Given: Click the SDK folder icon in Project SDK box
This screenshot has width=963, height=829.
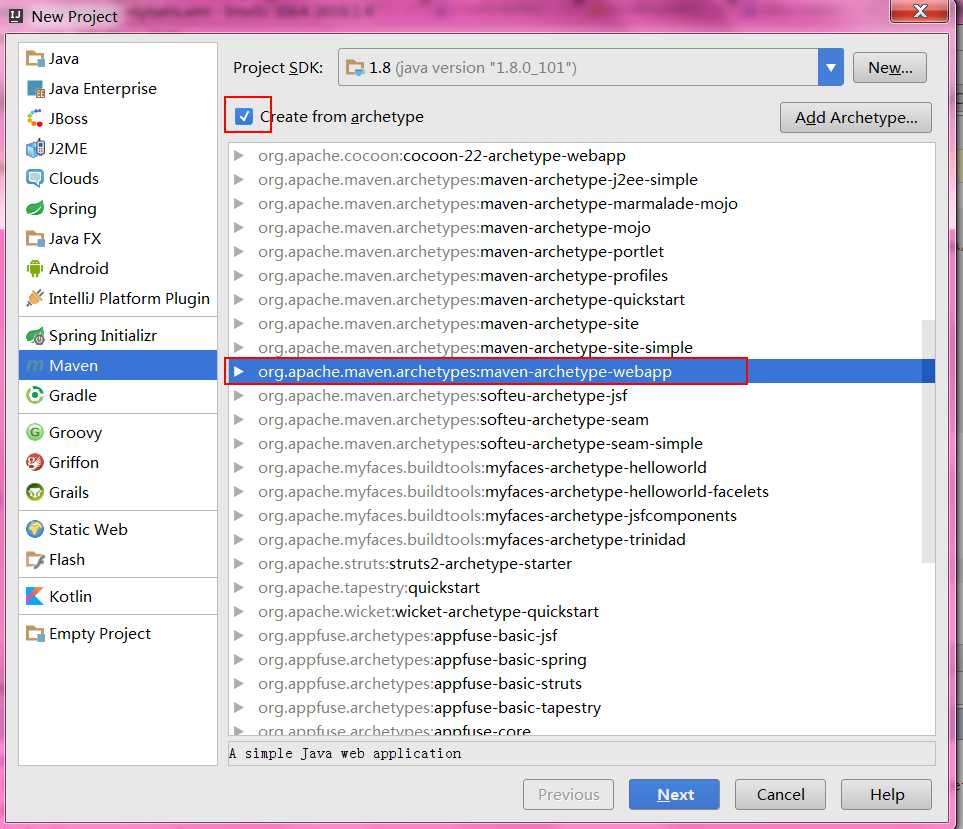Looking at the screenshot, I should pos(355,68).
